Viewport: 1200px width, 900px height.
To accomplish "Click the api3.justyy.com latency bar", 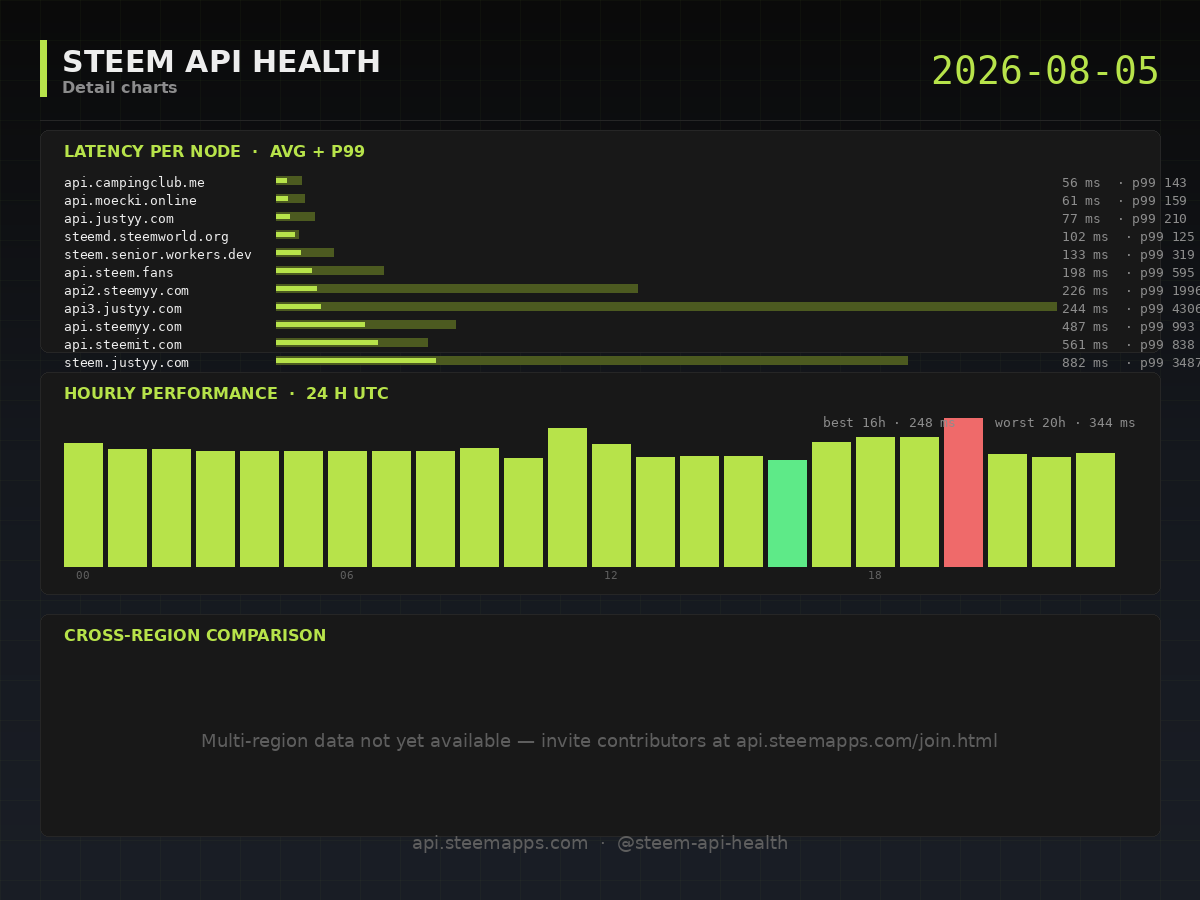I will 666,307.
